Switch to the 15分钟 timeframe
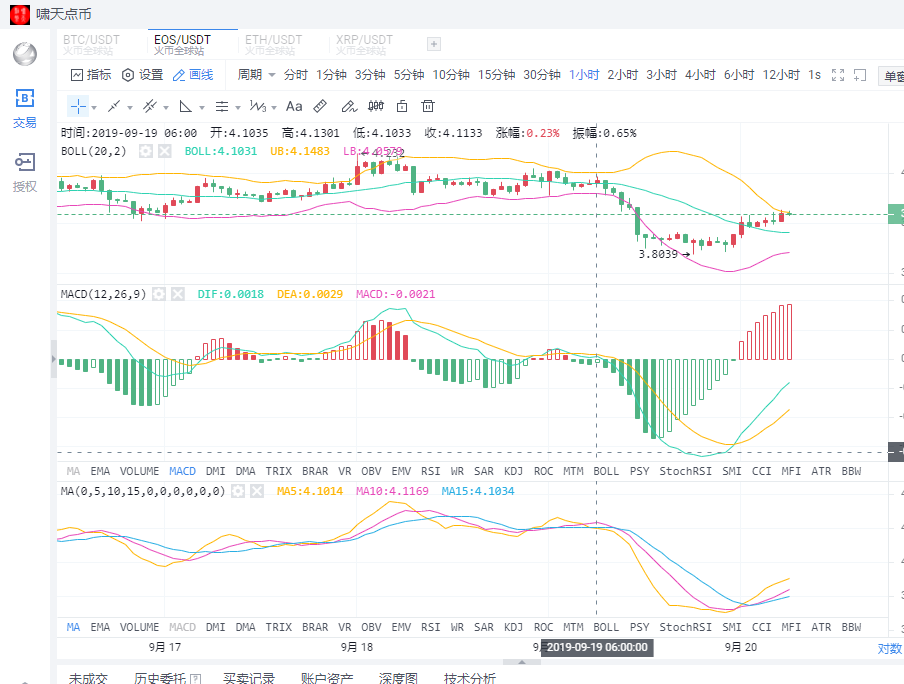This screenshot has width=904, height=684. (496, 75)
